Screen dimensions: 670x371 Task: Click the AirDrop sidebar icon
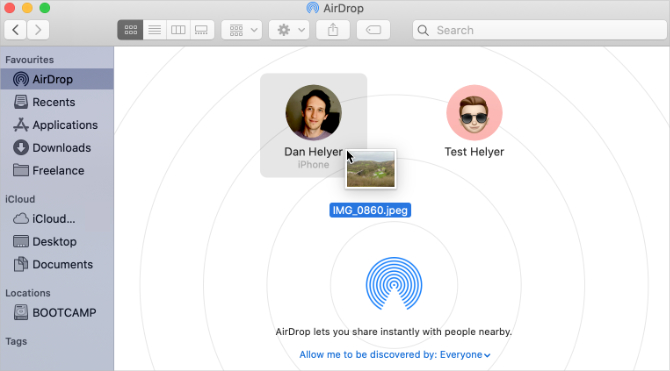tap(21, 79)
